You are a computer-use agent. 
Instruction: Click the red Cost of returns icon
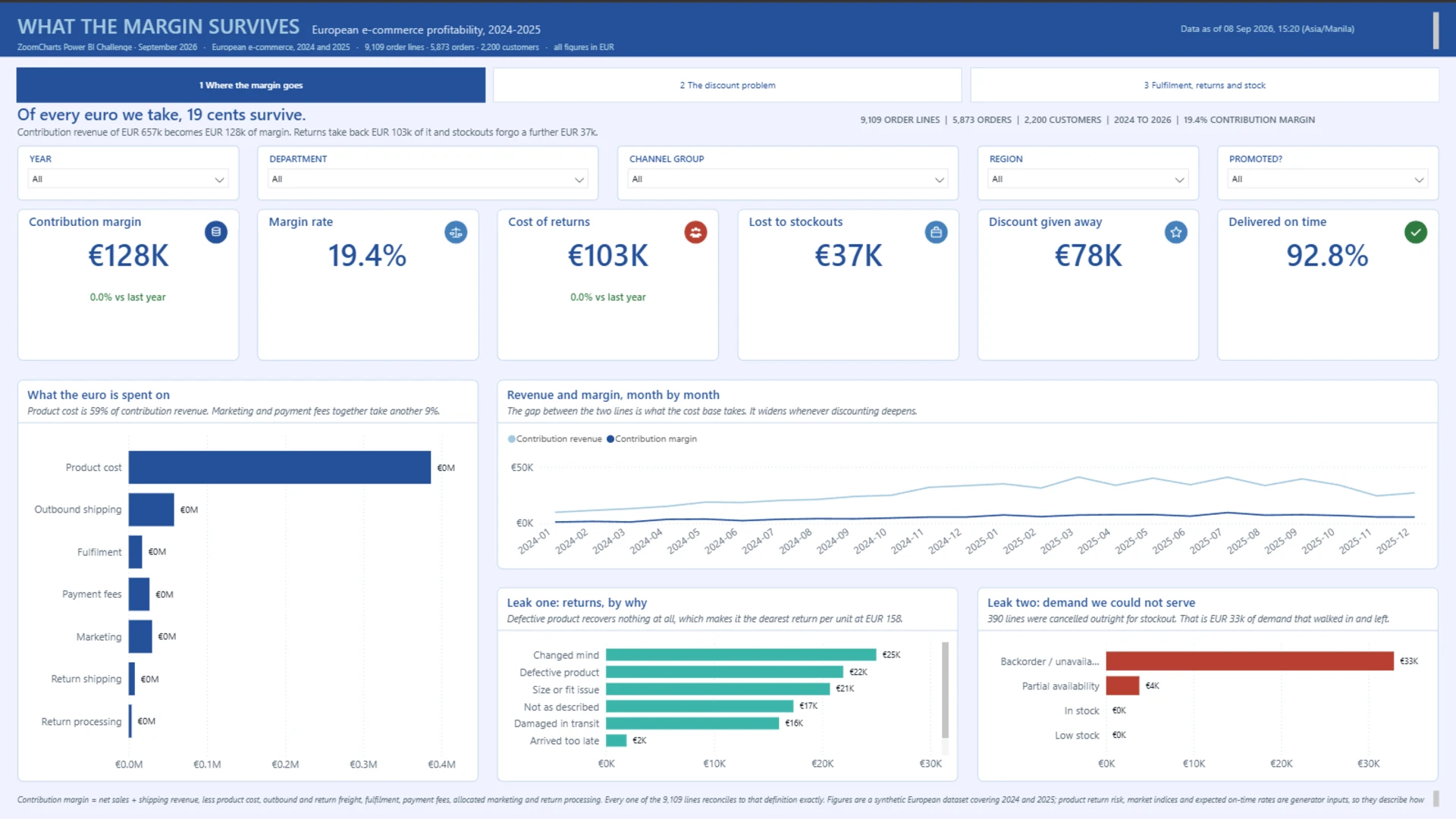pyautogui.click(x=695, y=232)
